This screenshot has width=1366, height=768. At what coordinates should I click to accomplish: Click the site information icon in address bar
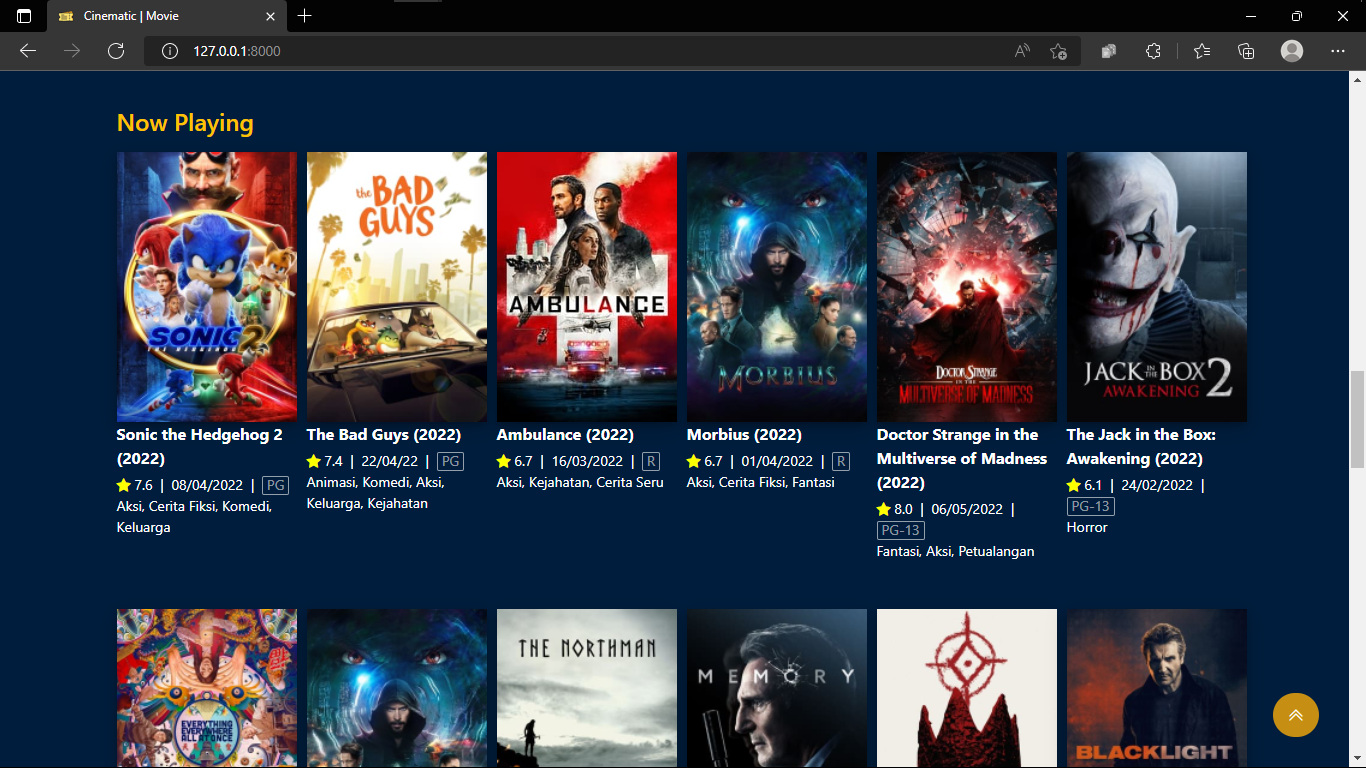click(170, 51)
